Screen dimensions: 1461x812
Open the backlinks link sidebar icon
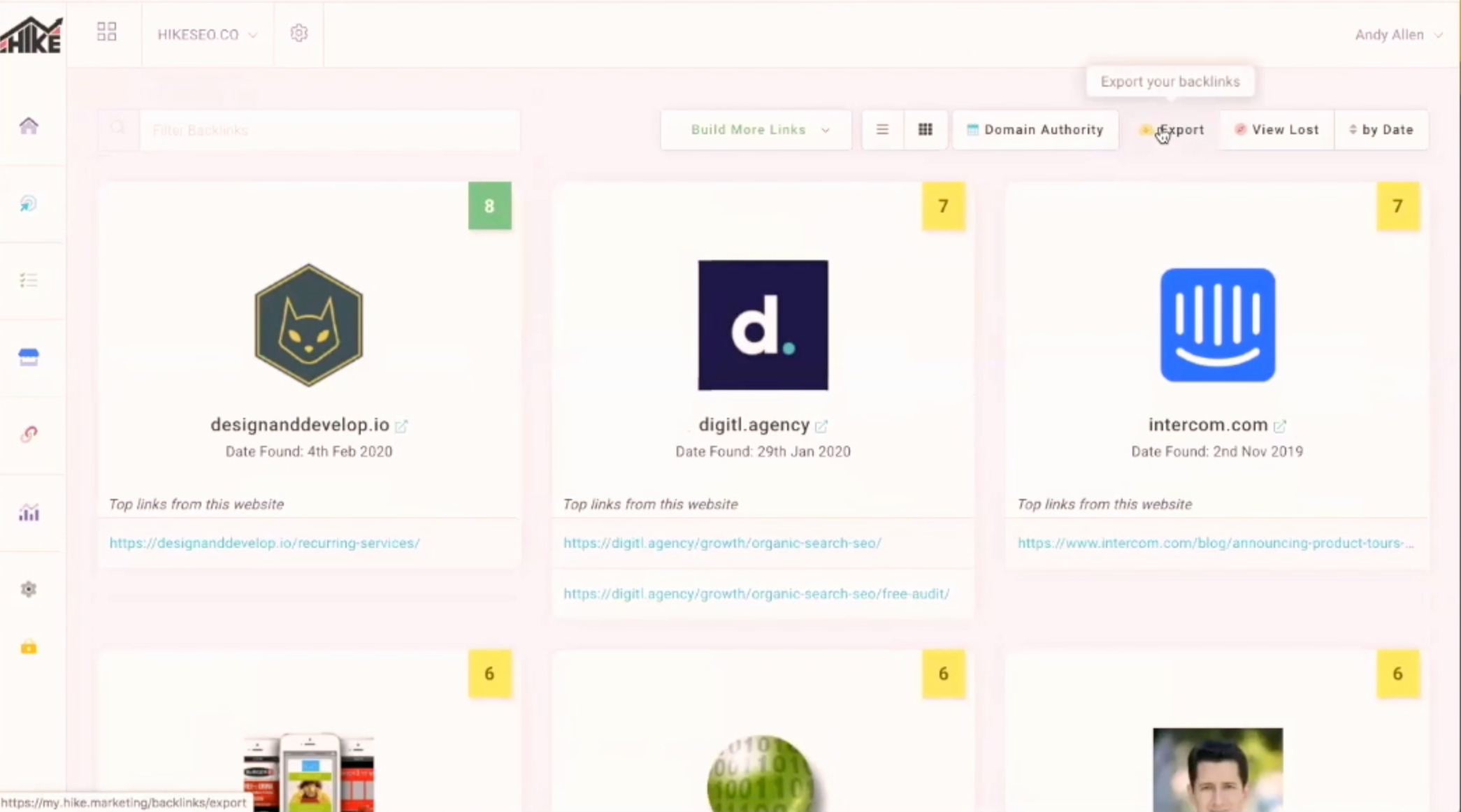(29, 434)
